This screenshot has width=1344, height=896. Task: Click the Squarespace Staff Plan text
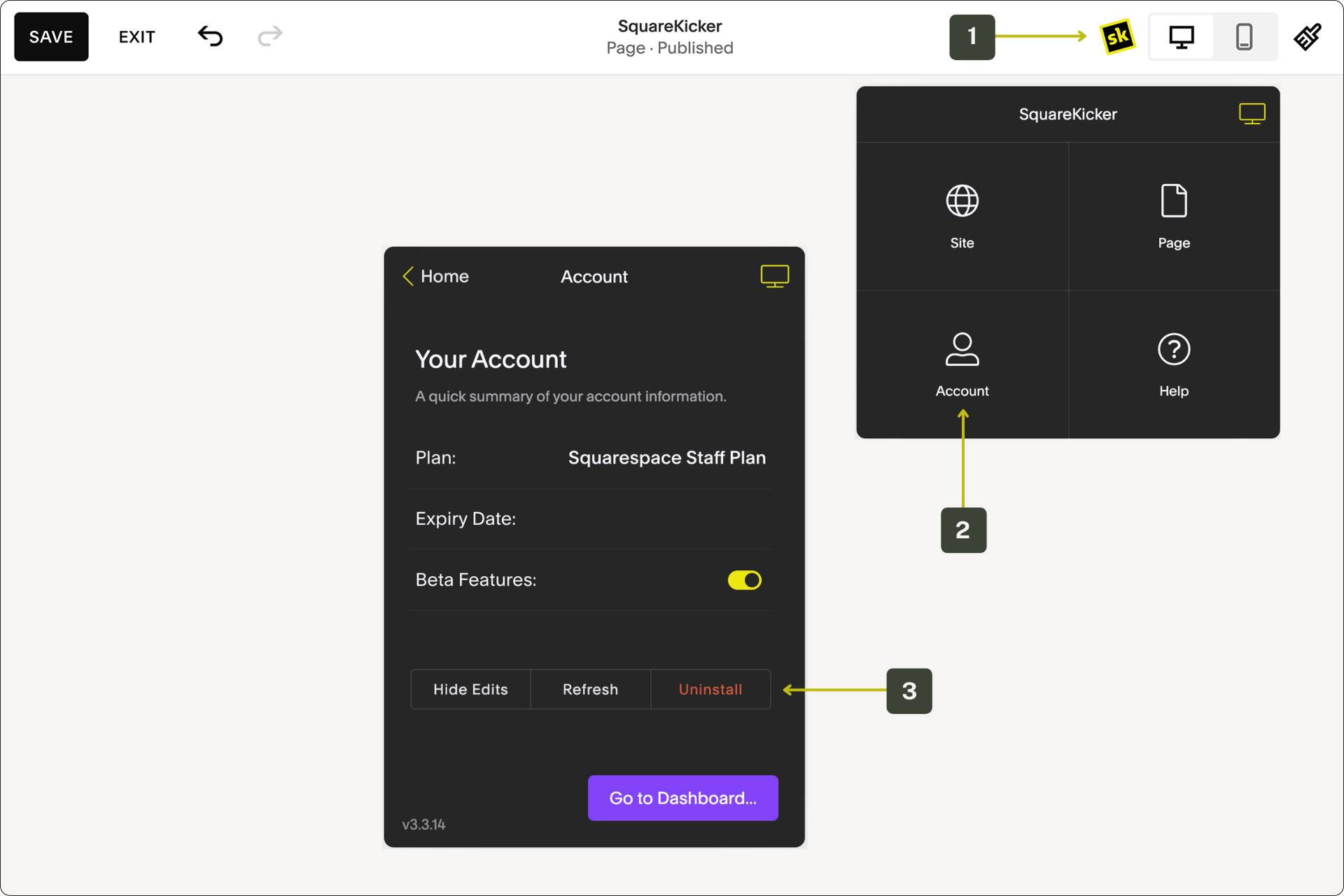point(667,458)
